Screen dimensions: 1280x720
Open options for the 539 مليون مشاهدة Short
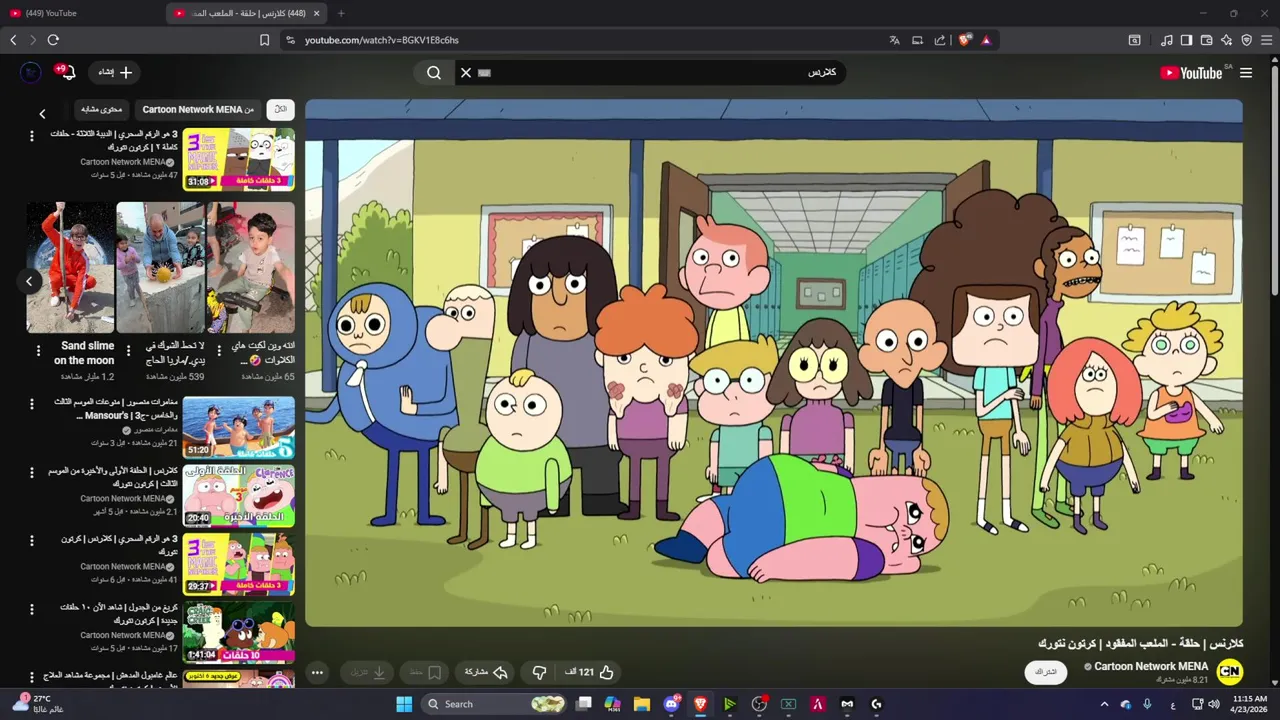click(x=129, y=351)
